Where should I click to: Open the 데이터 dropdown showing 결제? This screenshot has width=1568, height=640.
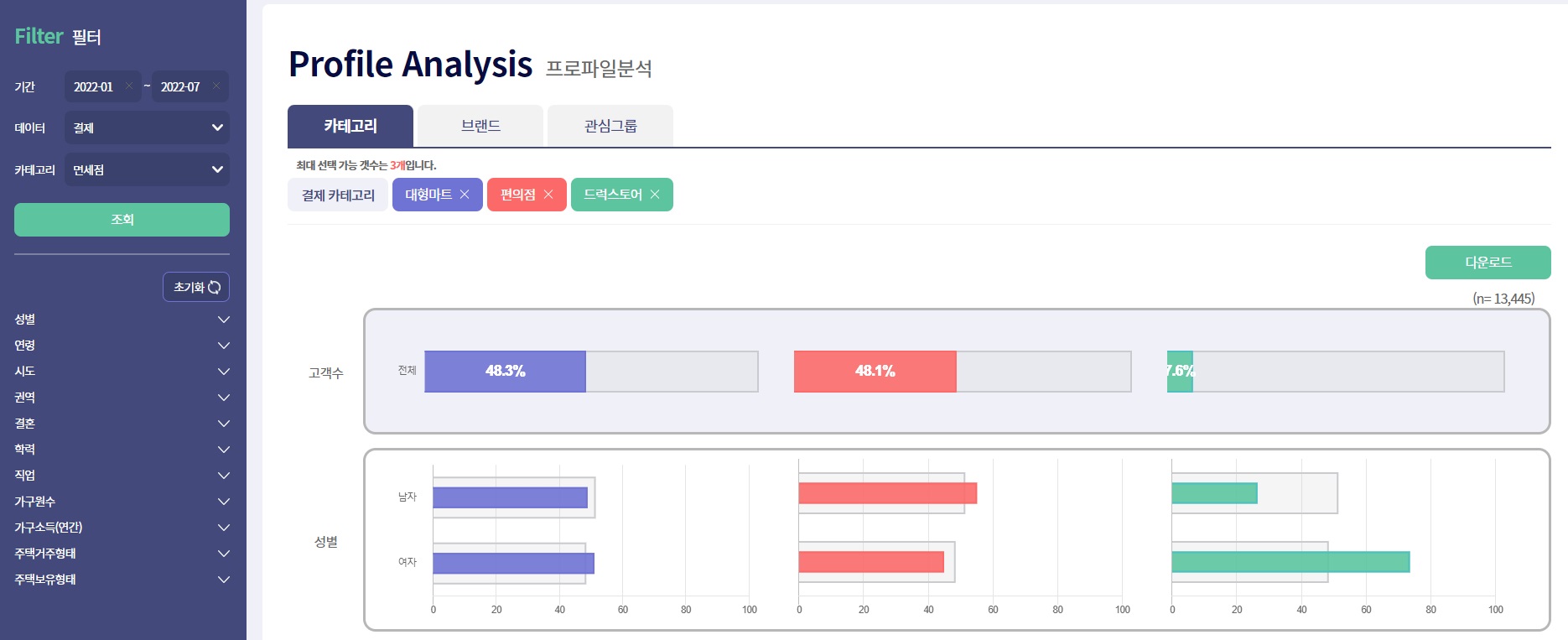(147, 127)
